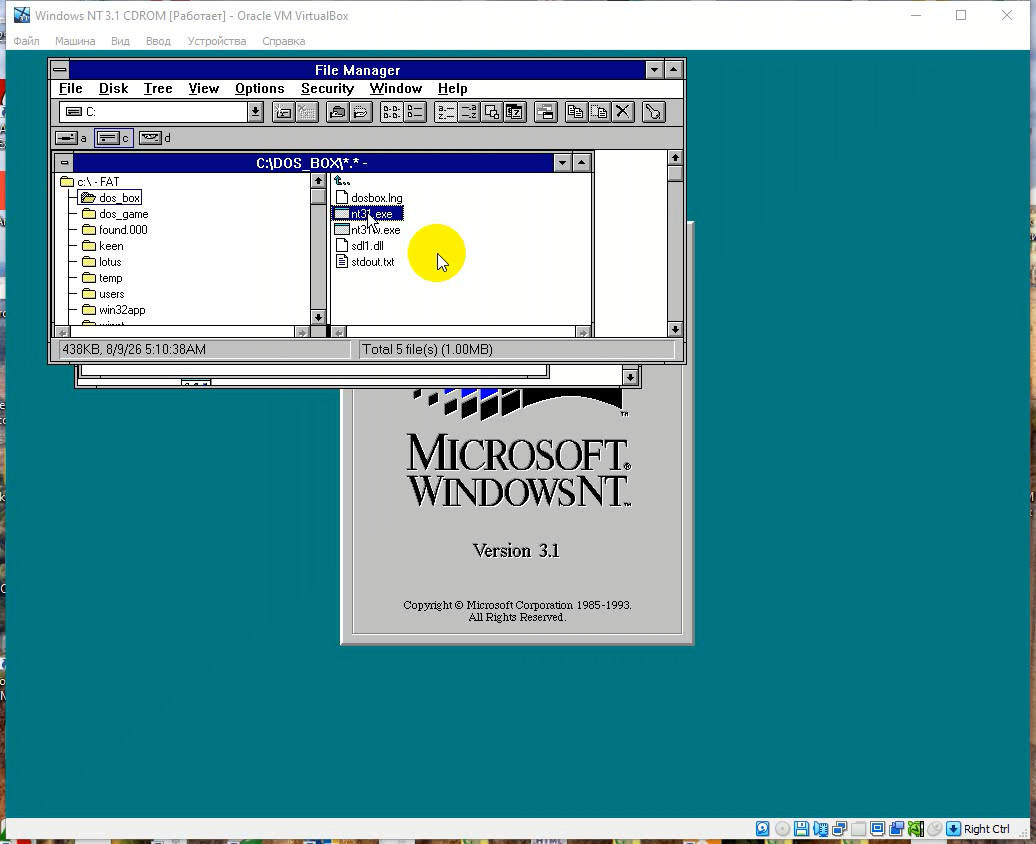
Task: Sort files by size icon
Action: [x=492, y=112]
